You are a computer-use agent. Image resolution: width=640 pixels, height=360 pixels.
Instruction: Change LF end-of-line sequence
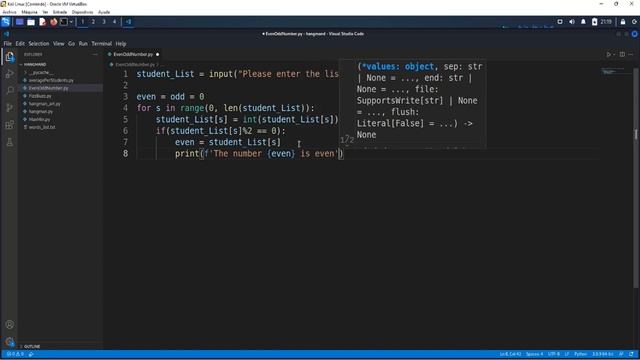(567, 354)
